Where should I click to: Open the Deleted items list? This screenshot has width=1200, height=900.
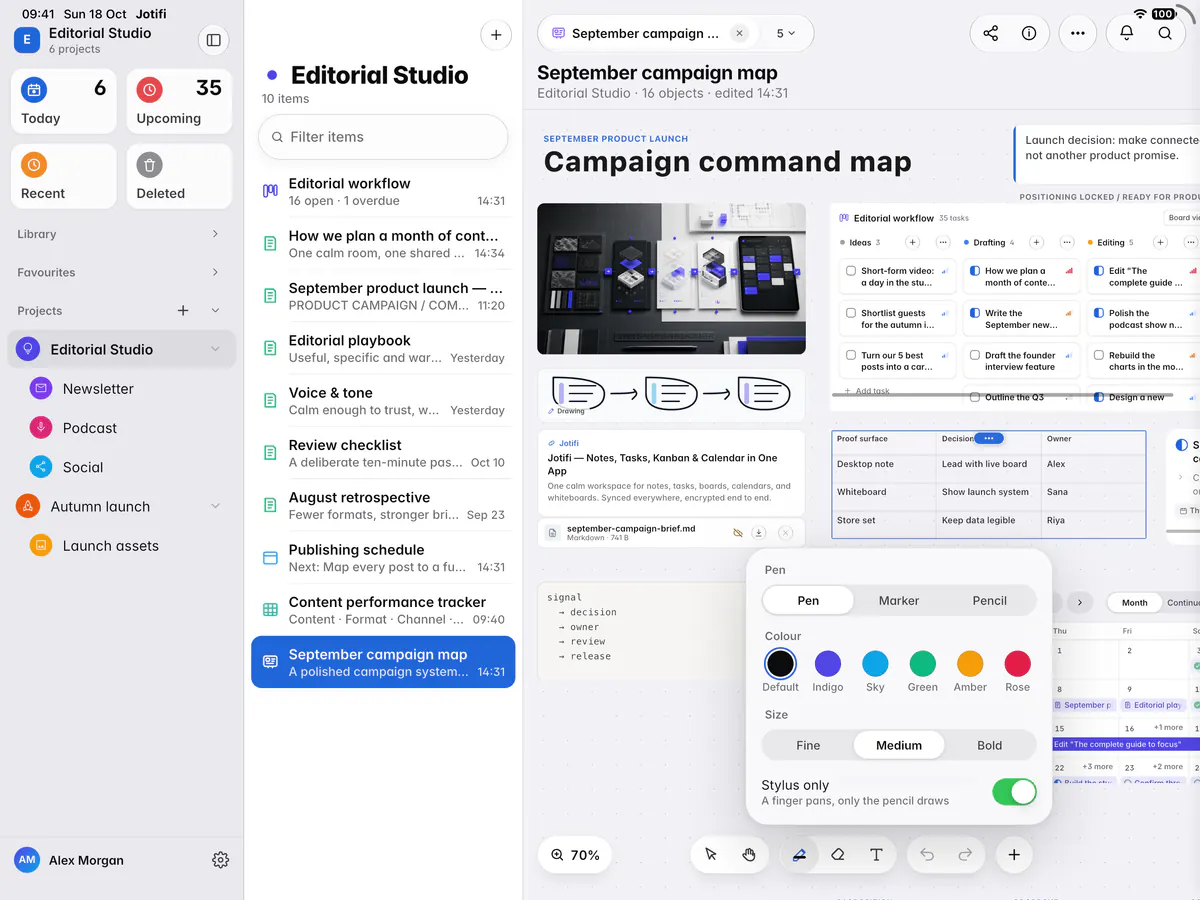[180, 176]
